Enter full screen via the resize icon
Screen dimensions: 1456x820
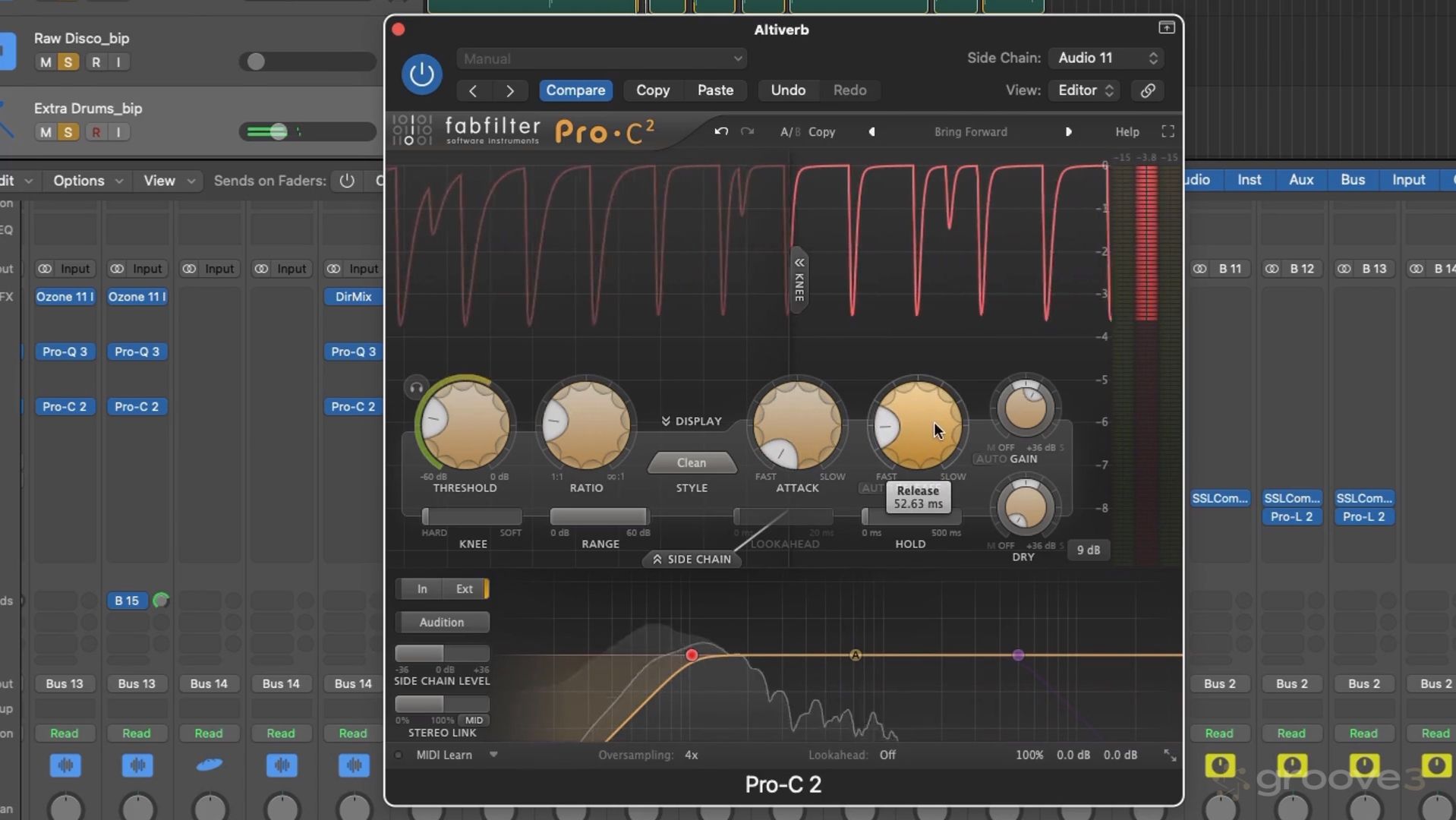pyautogui.click(x=1168, y=131)
